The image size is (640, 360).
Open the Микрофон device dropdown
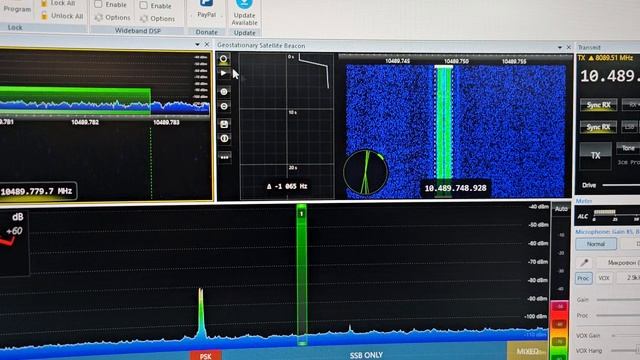618,263
